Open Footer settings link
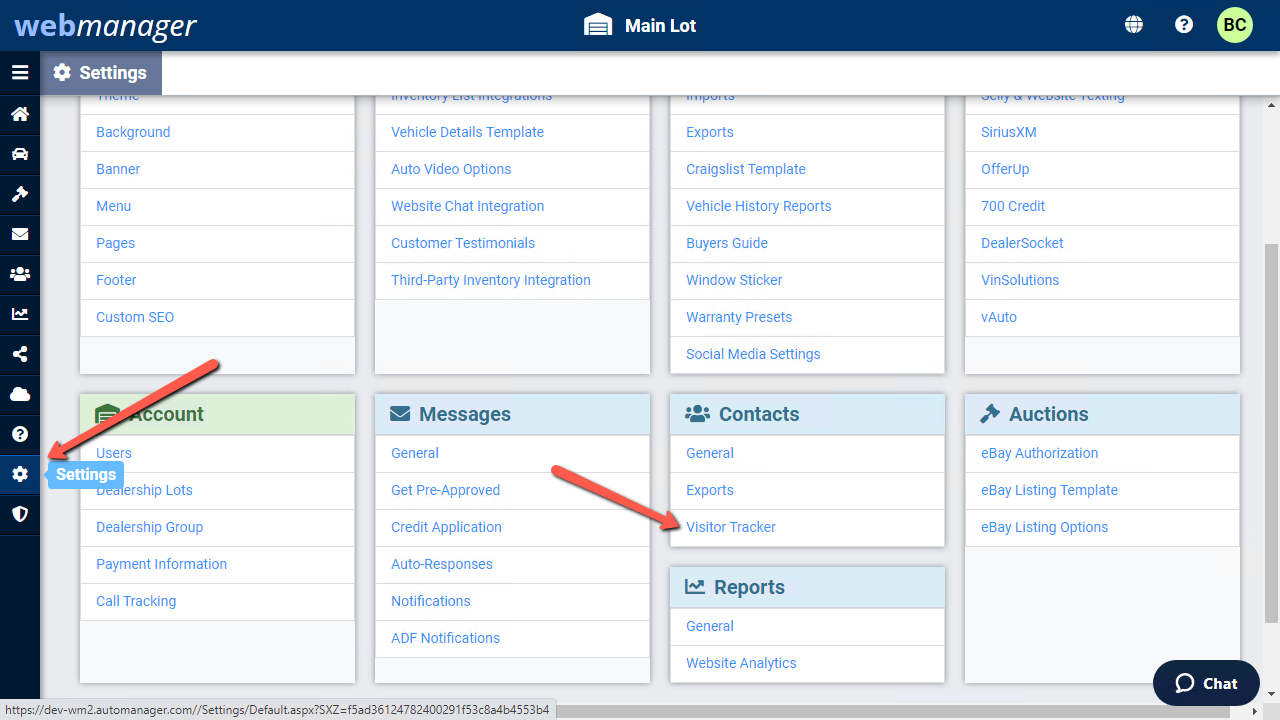Viewport: 1280px width, 720px height. coord(116,280)
